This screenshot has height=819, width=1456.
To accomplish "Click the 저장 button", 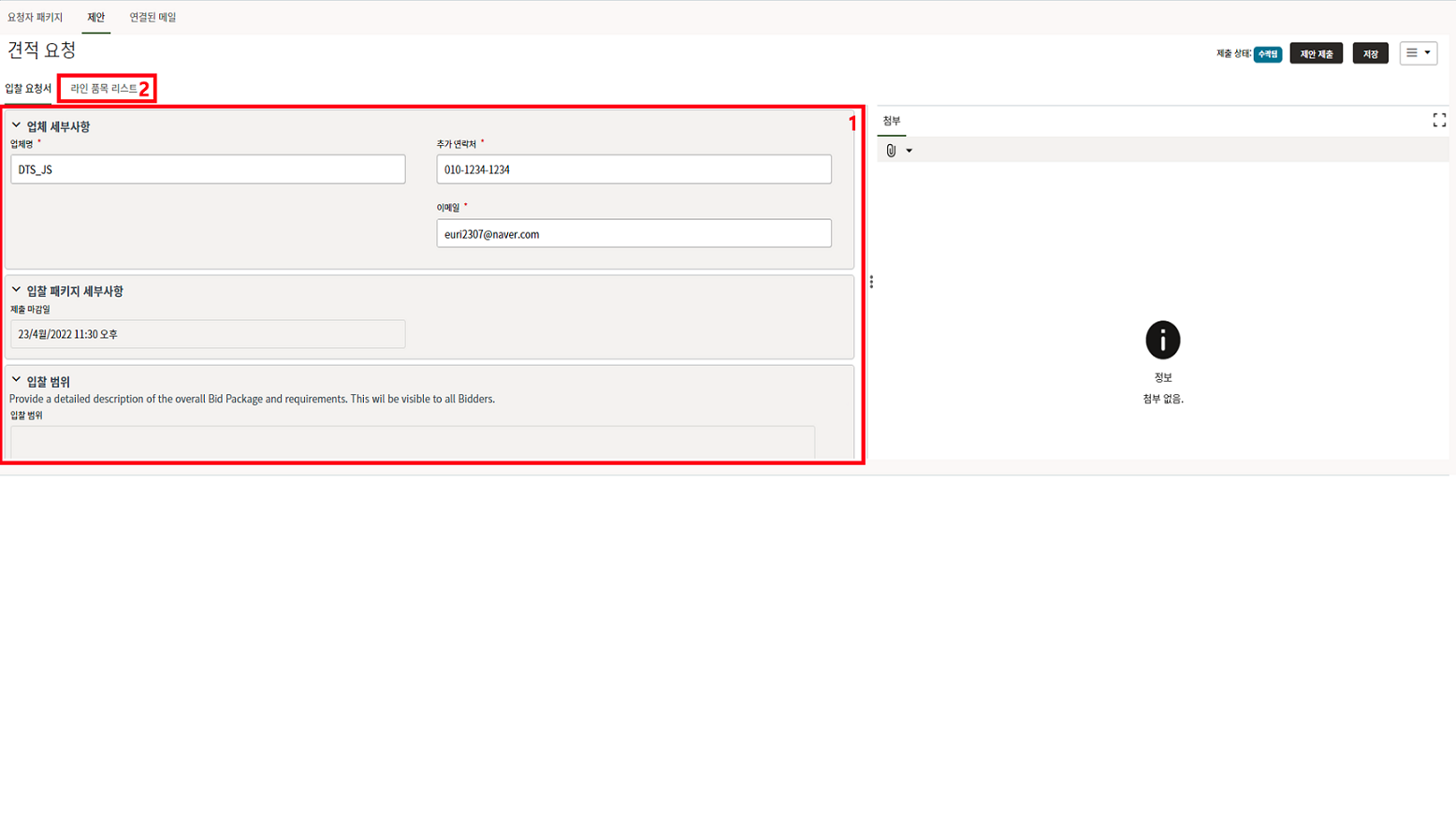I will click(x=1370, y=54).
